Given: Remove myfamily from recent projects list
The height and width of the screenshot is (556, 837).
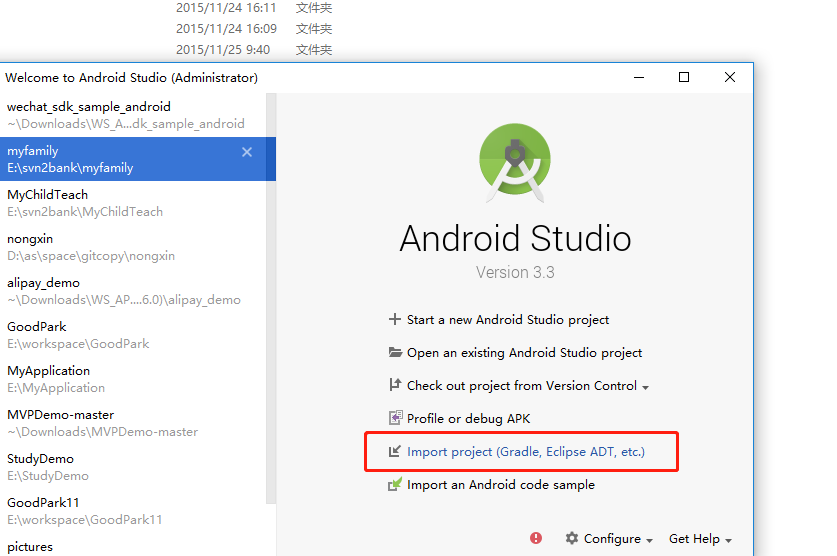Looking at the screenshot, I should (x=247, y=152).
